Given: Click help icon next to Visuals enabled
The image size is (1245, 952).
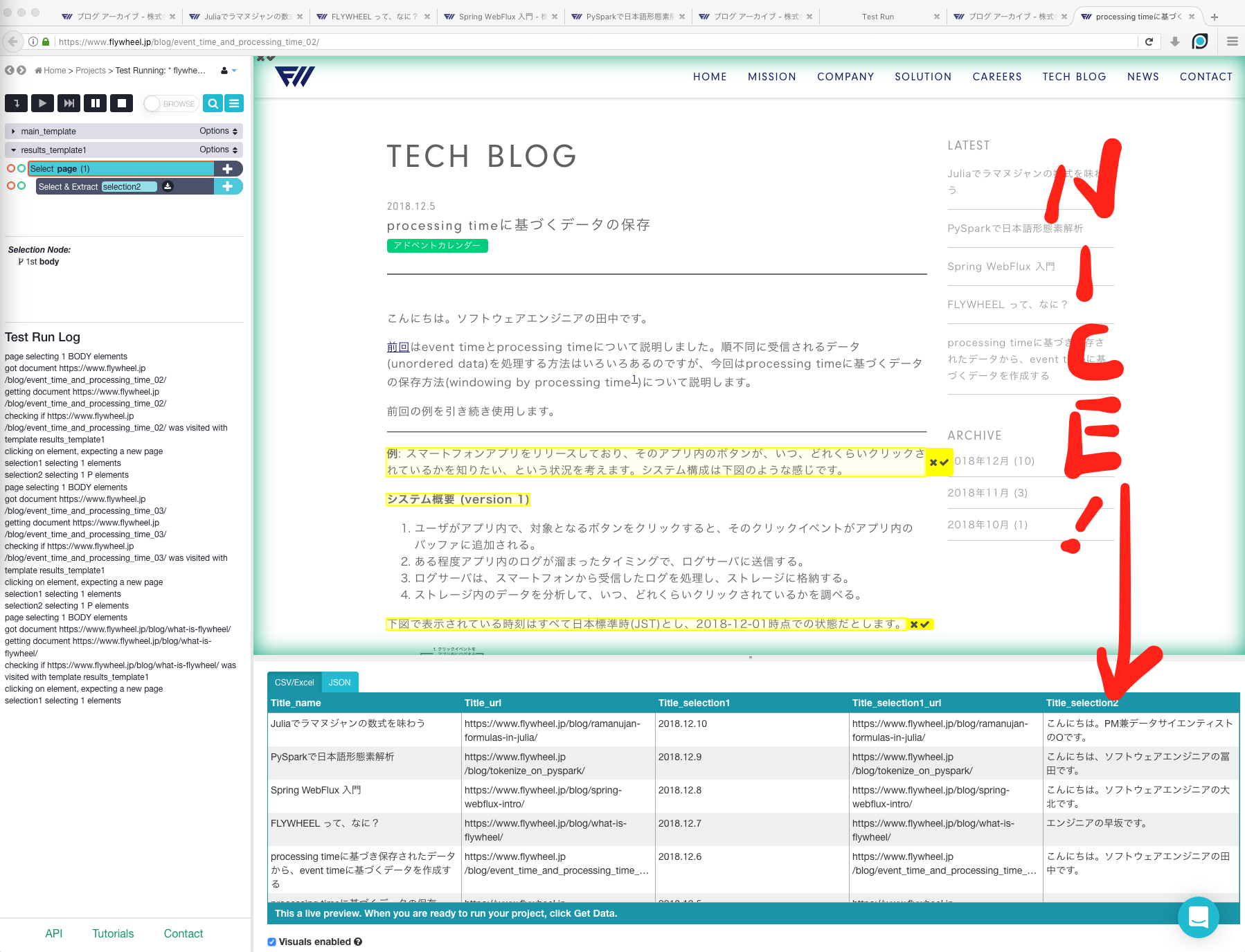Looking at the screenshot, I should tap(358, 942).
